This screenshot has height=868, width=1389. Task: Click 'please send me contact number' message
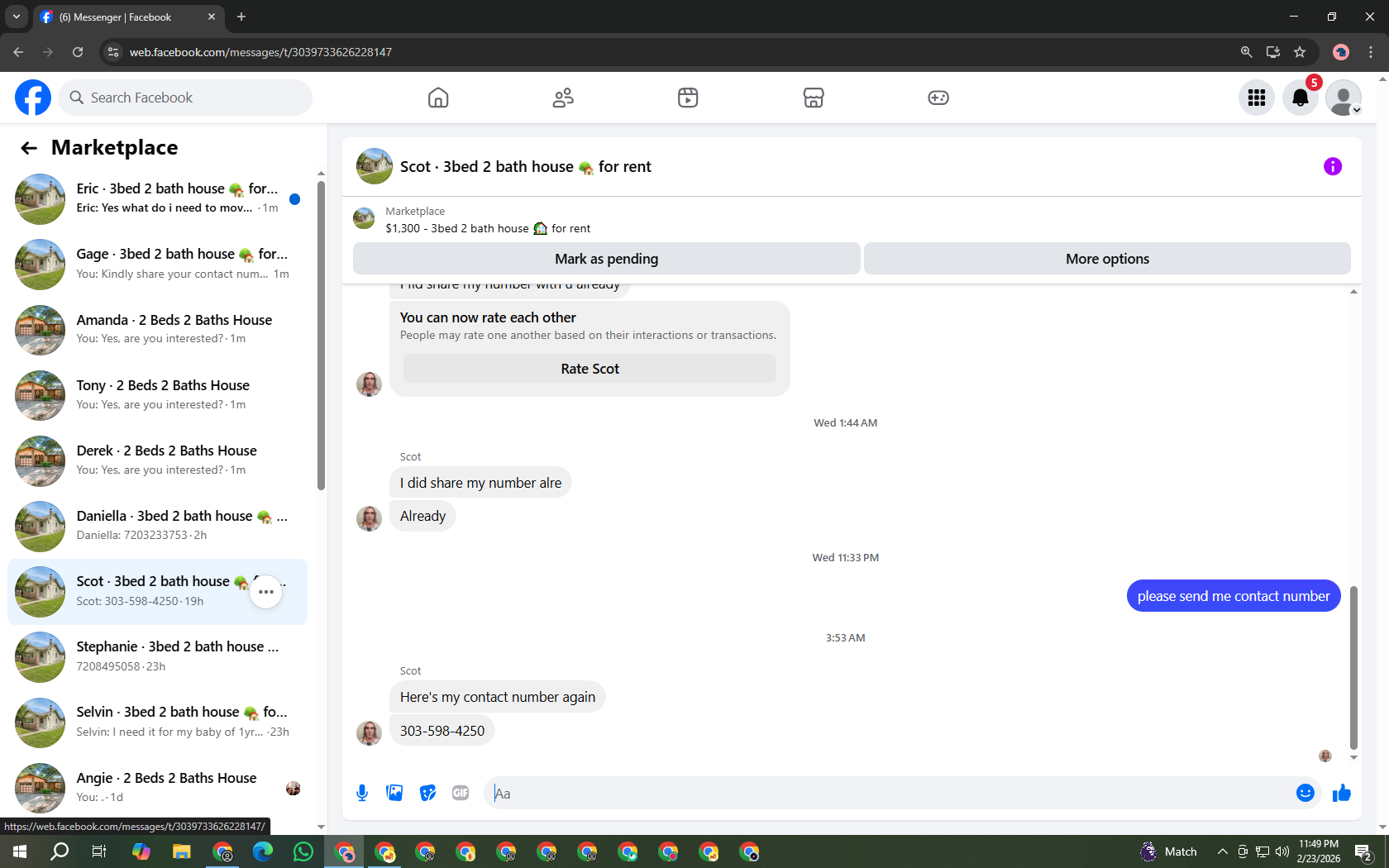pos(1234,596)
